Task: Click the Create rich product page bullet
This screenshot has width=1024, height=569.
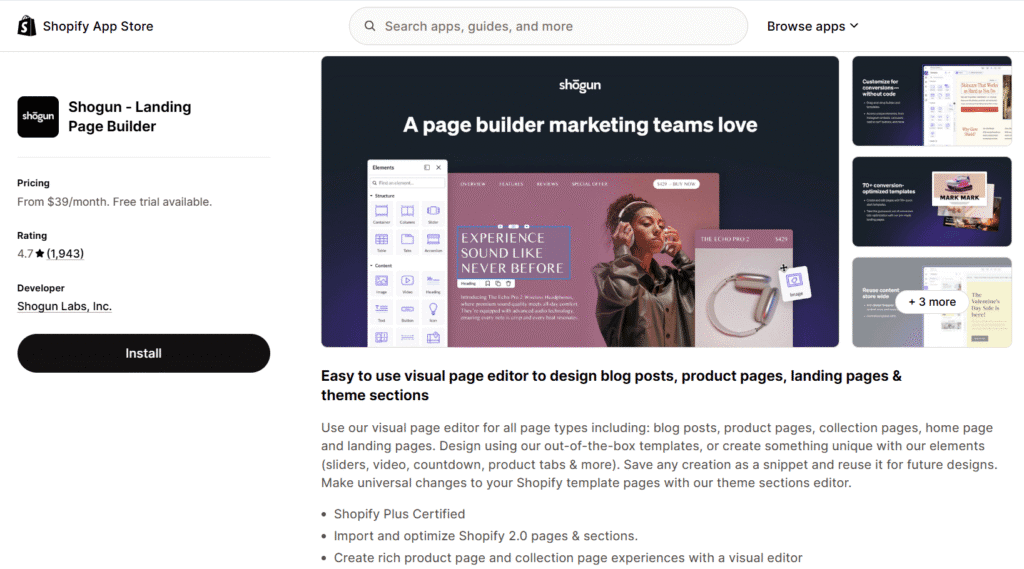Action: pyautogui.click(x=568, y=558)
